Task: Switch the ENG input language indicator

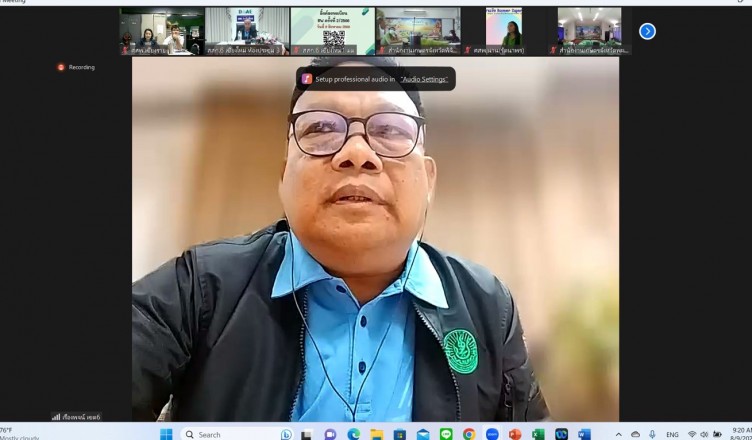Action: [672, 434]
